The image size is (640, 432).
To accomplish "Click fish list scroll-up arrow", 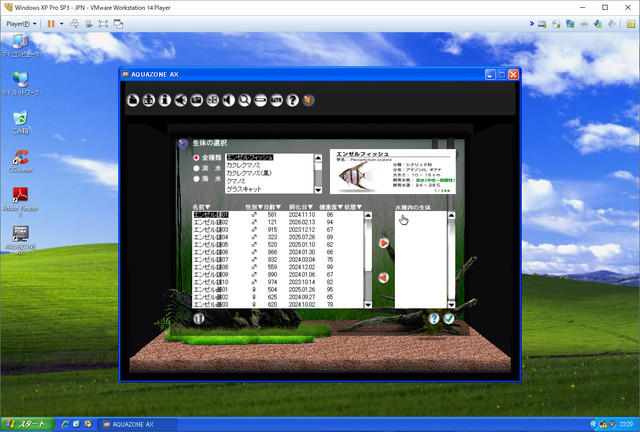I will point(368,215).
